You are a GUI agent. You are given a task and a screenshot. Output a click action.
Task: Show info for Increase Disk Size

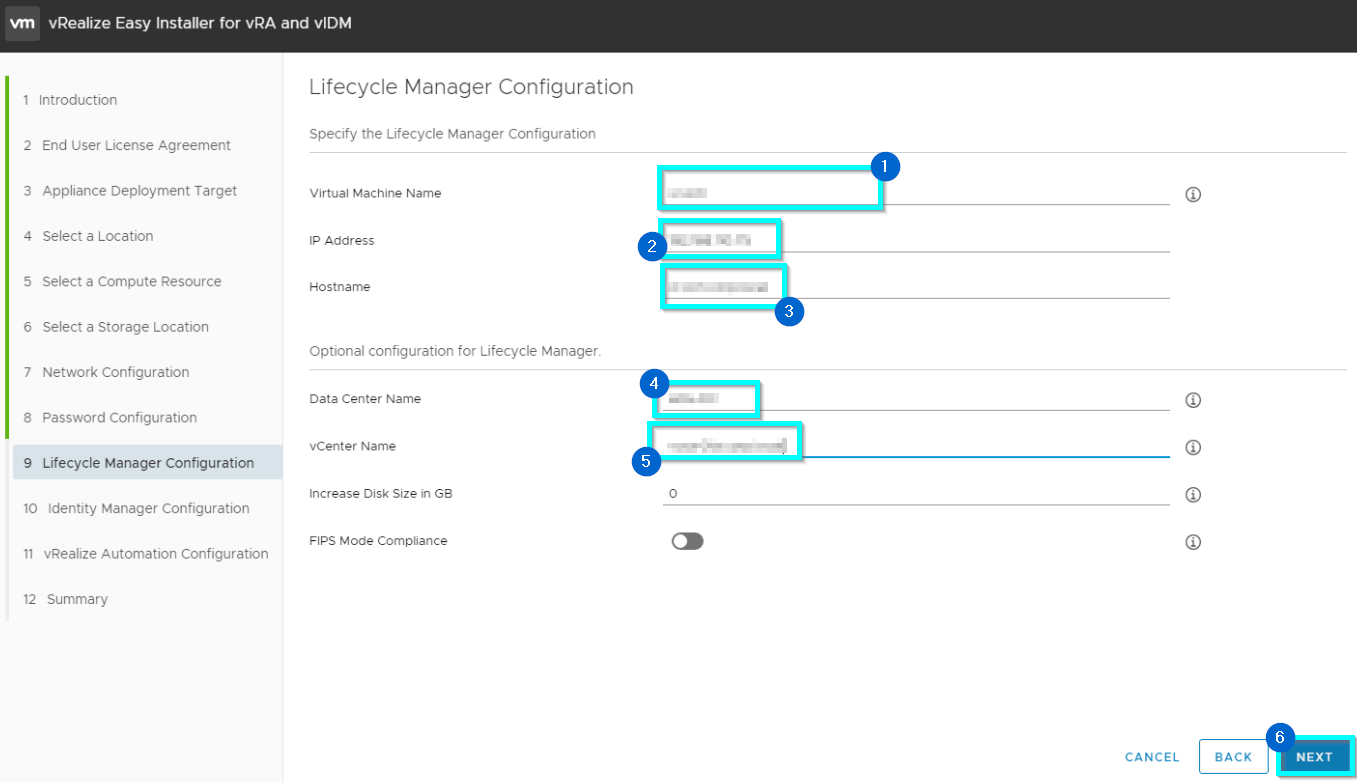[x=1192, y=494]
